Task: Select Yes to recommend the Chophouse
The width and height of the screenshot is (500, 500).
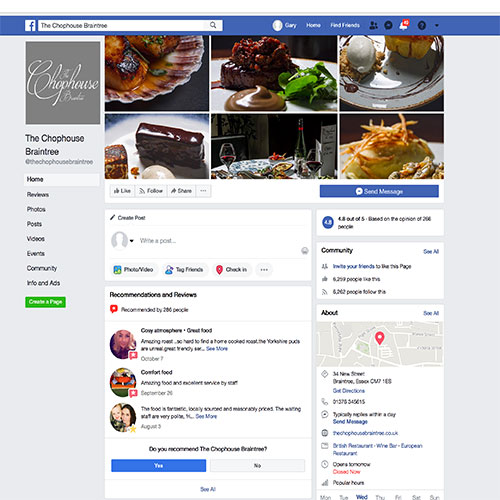Action: (x=158, y=465)
